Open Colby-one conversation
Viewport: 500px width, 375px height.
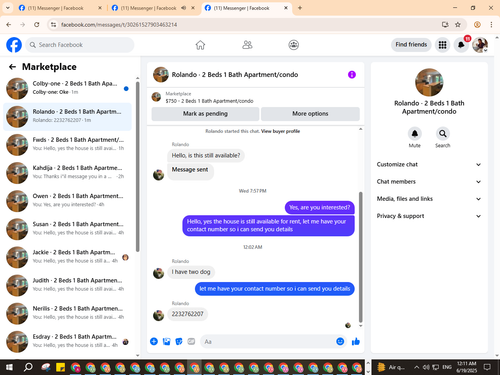pyautogui.click(x=67, y=88)
